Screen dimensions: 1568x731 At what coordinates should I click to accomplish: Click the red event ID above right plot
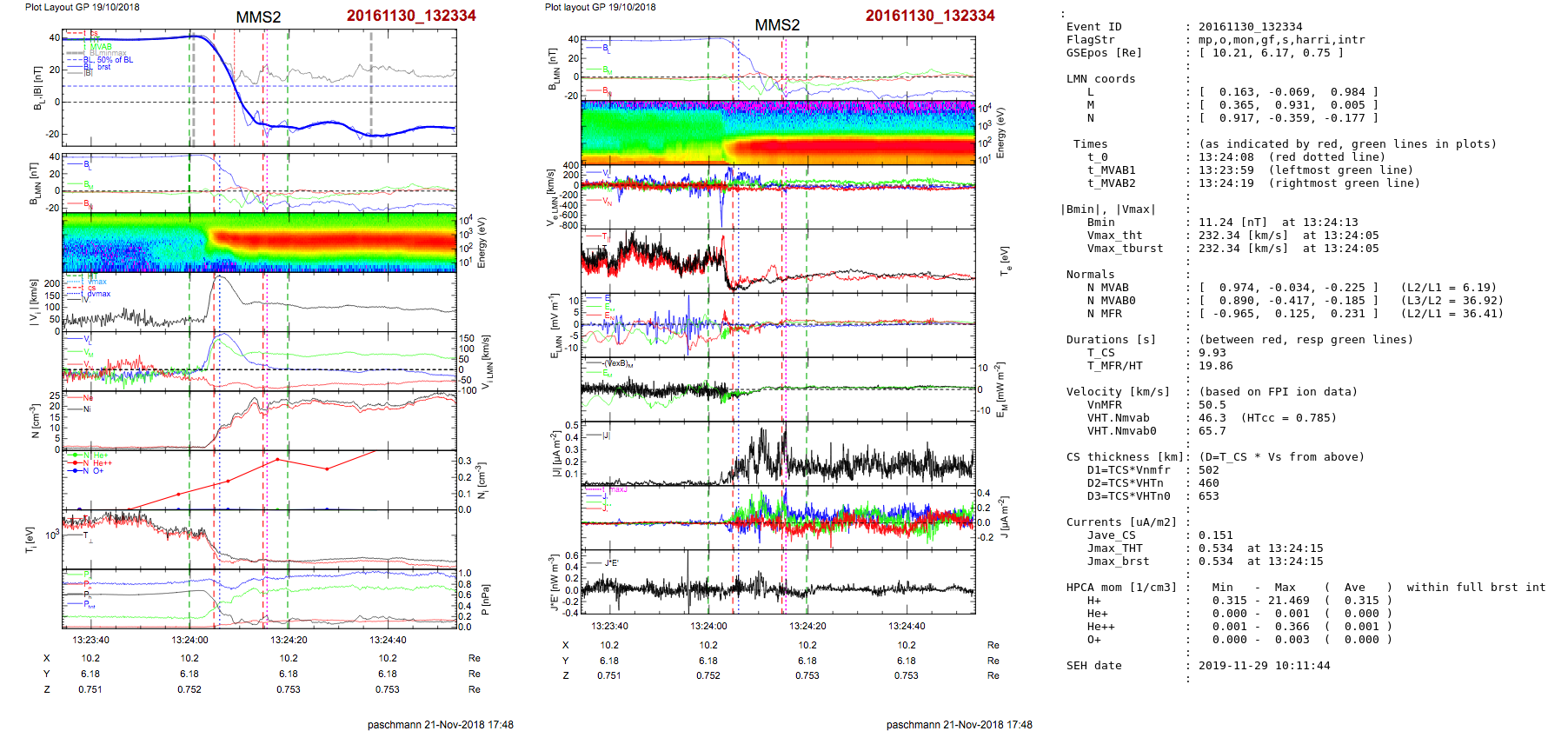click(x=929, y=16)
